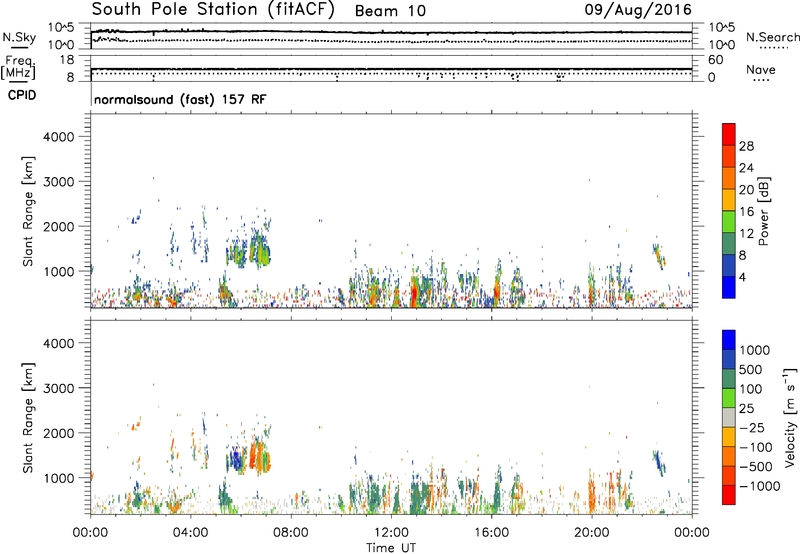The height and width of the screenshot is (554, 800).
Task: Click the 'normalsound (fast) 157 RF' text
Action: (x=180, y=99)
